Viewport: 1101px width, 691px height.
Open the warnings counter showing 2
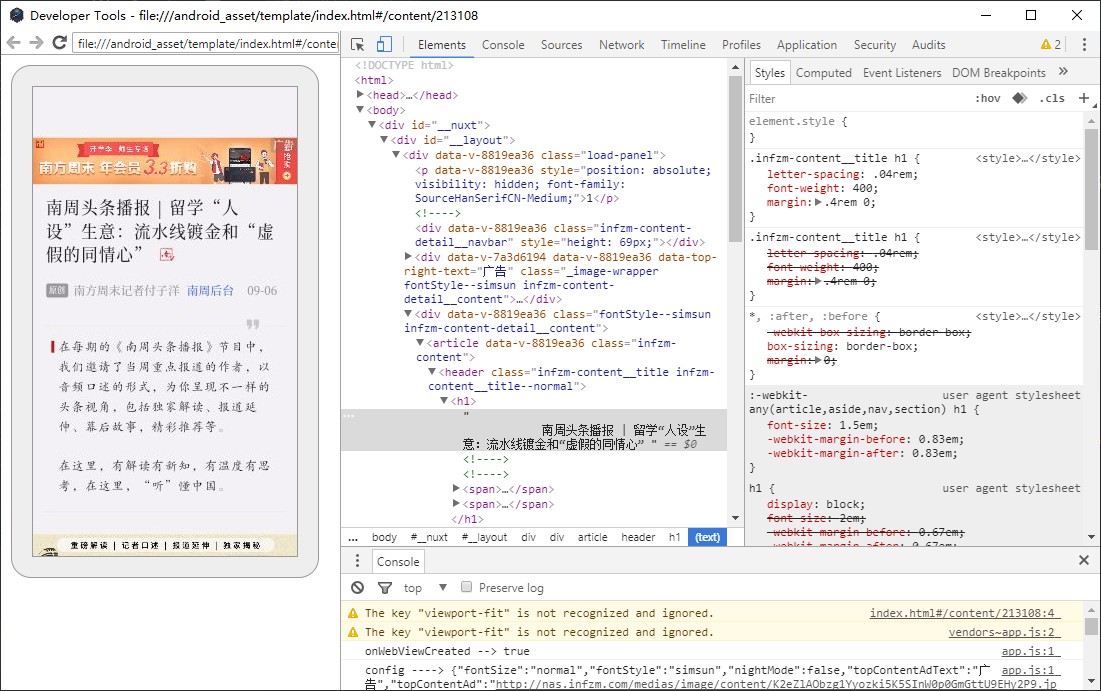point(1051,44)
